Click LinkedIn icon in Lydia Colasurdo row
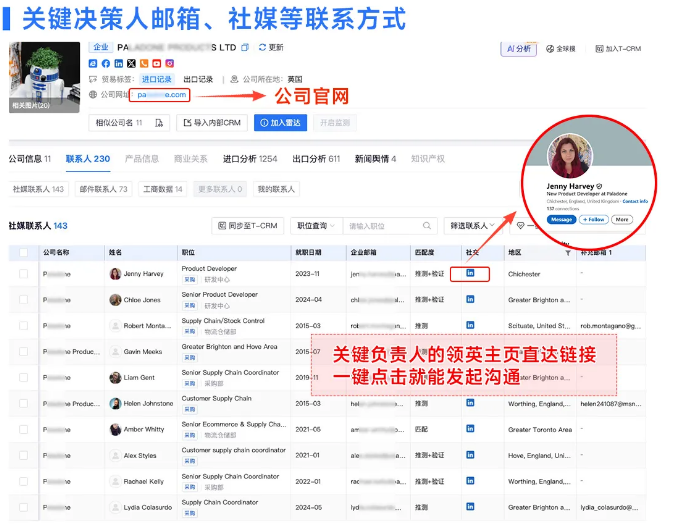 pos(470,507)
